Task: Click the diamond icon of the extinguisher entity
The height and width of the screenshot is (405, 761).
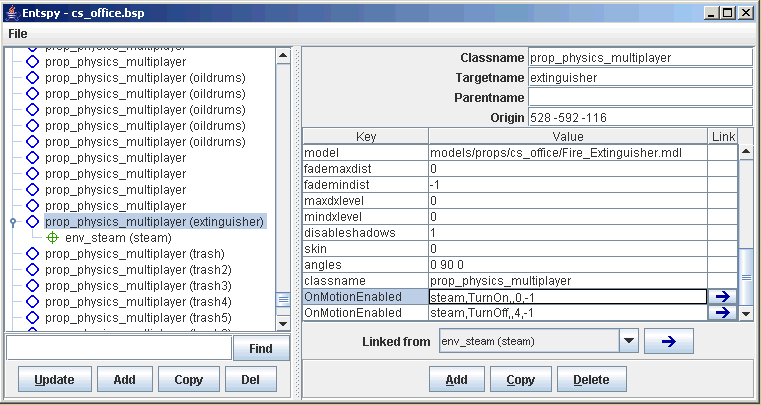Action: 32,222
